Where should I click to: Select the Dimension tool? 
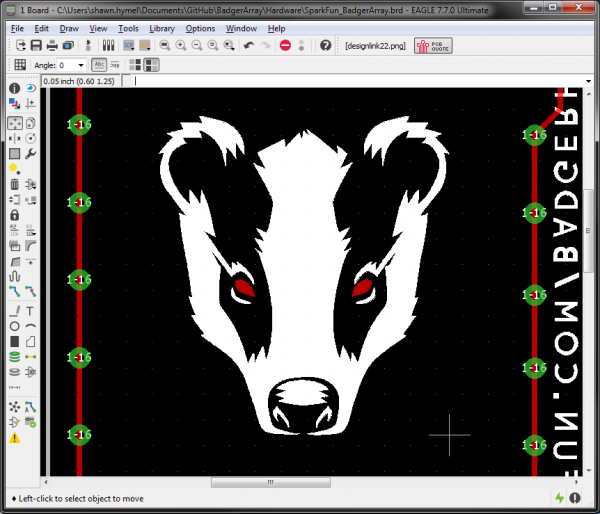(x=15, y=387)
